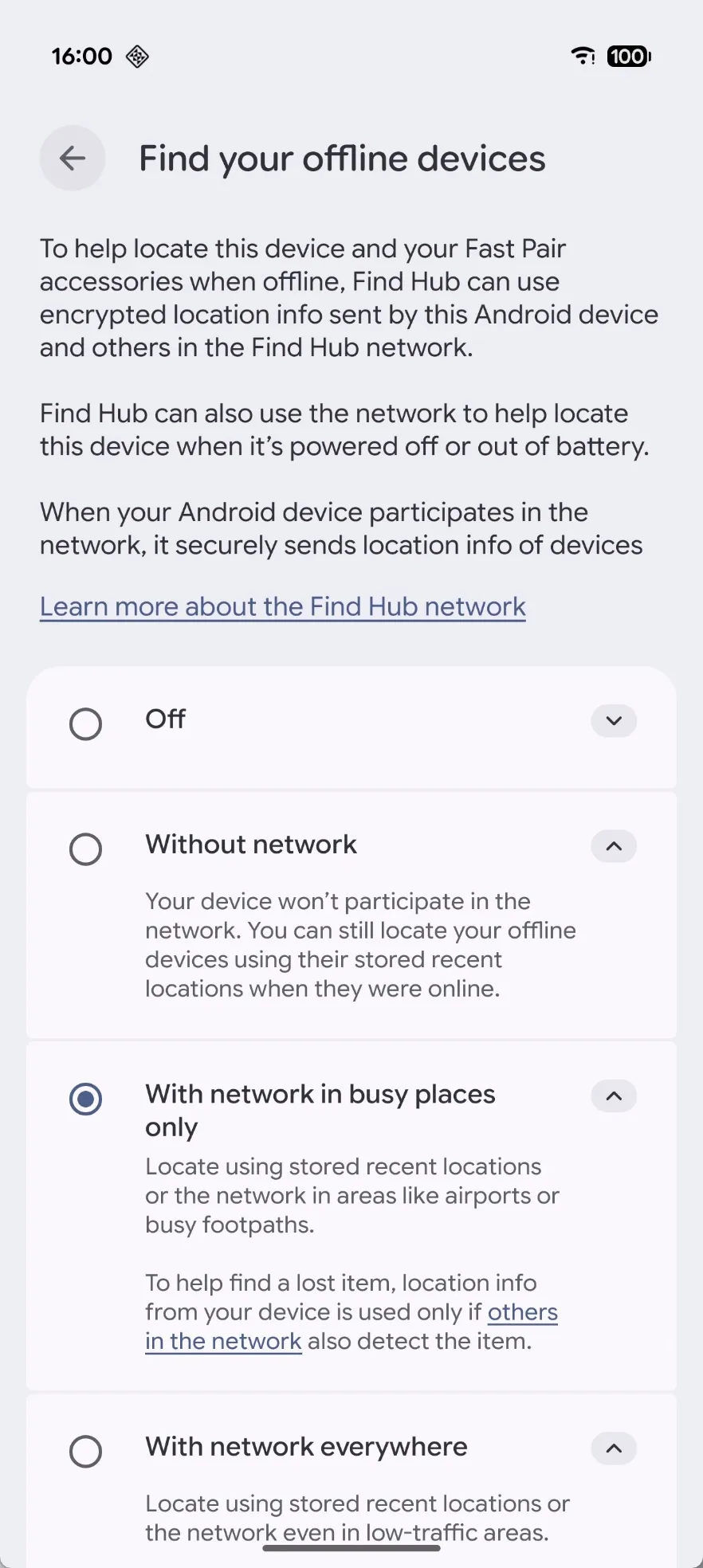Viewport: 703px width, 1568px height.
Task: Open the others in the network link
Action: 522,1312
